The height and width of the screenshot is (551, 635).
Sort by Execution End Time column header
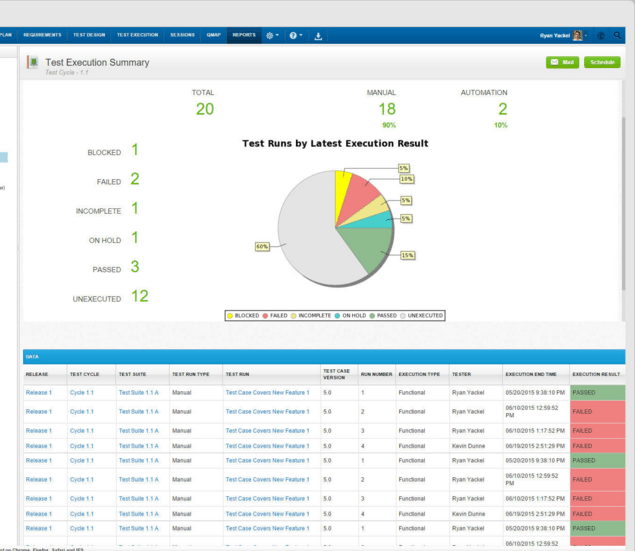[x=531, y=373]
